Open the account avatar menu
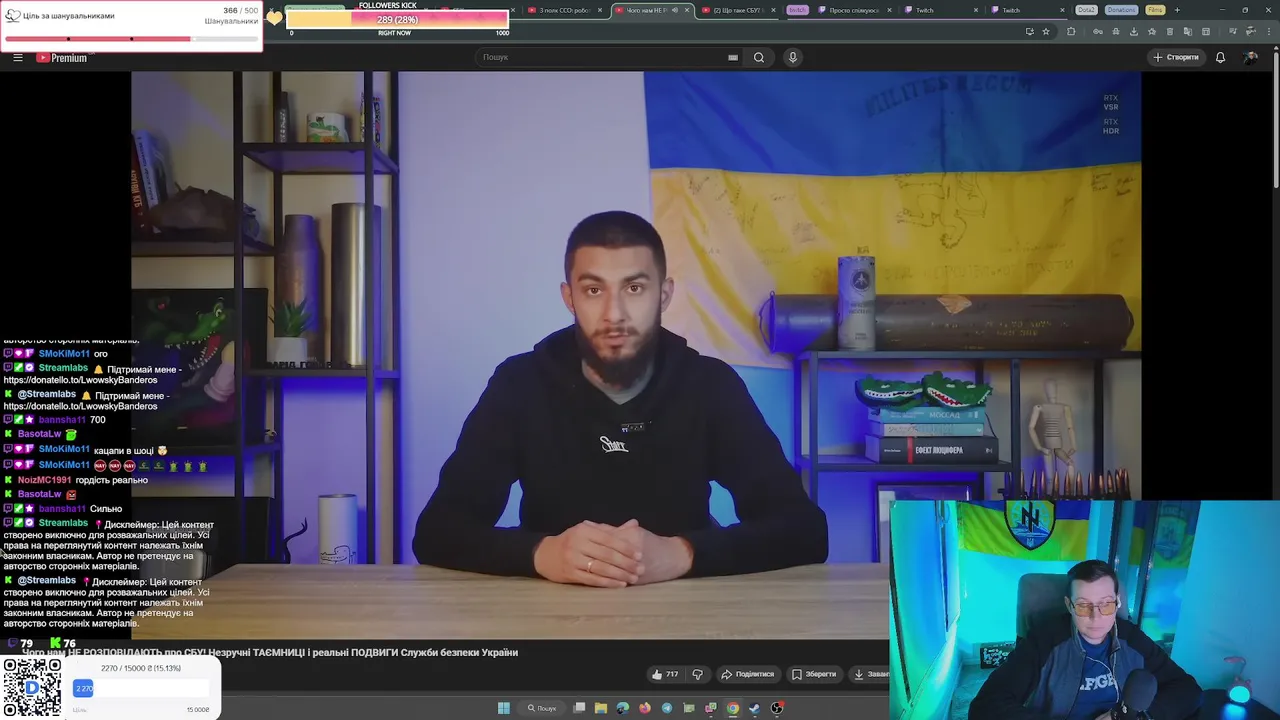Screen dimensions: 1280x720 click(x=1251, y=57)
